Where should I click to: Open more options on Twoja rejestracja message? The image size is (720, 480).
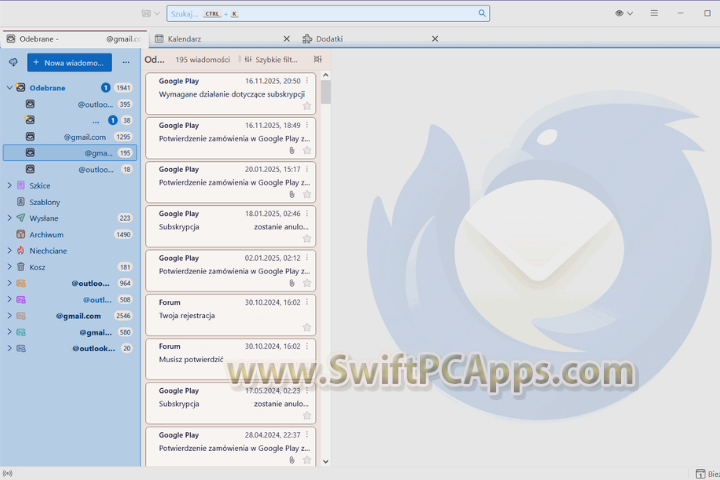[307, 302]
